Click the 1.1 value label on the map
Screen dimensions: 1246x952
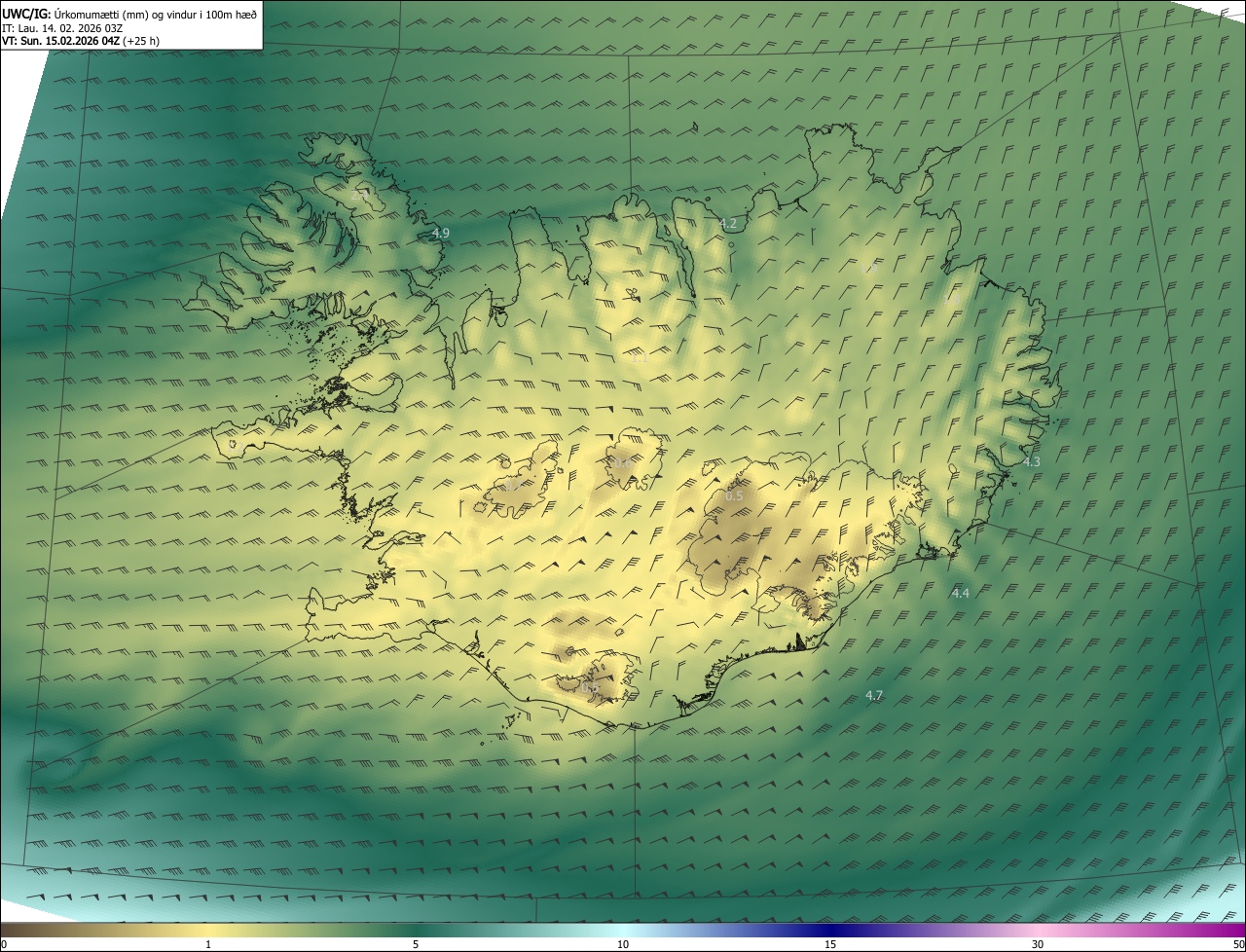640,358
